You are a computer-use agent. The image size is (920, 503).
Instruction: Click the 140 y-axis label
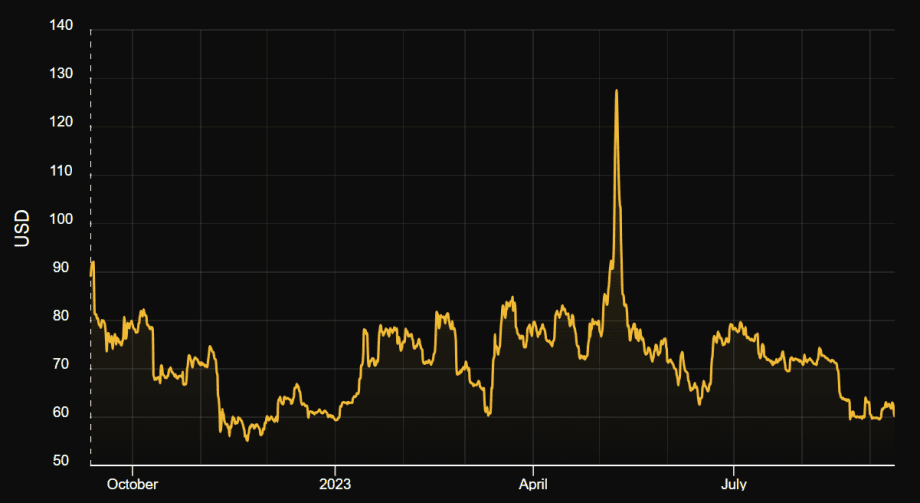pyautogui.click(x=62, y=25)
